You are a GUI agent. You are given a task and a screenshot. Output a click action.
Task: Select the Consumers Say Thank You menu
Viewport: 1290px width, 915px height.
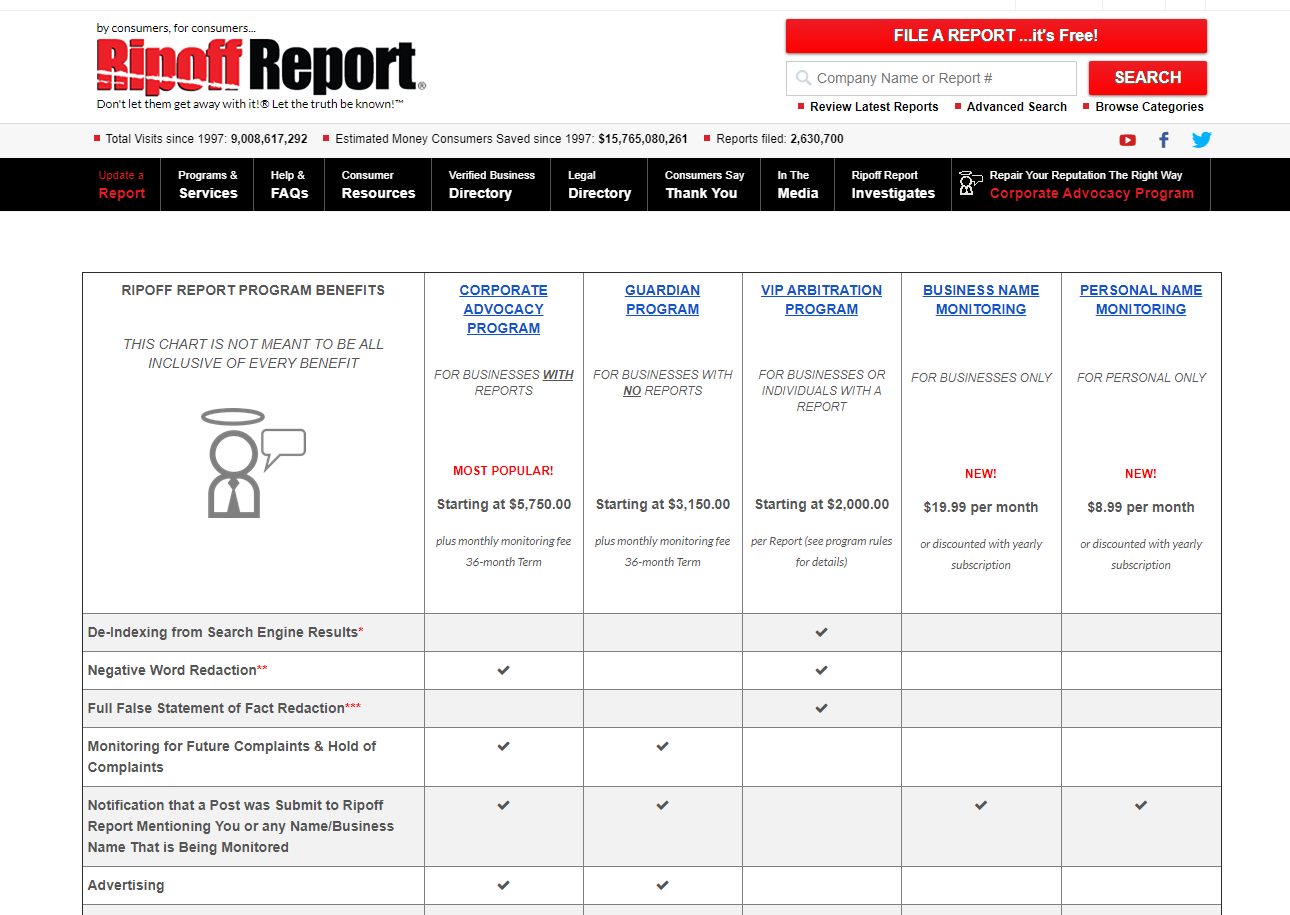pyautogui.click(x=703, y=184)
